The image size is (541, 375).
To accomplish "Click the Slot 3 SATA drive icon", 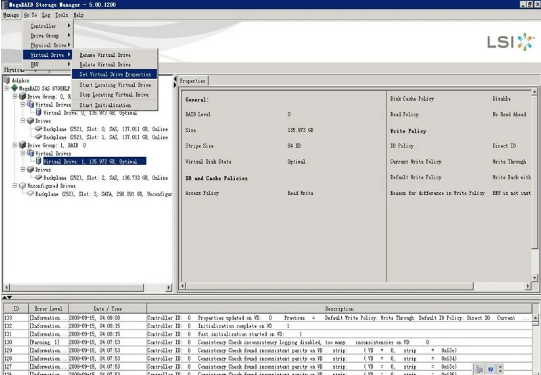I will point(30,194).
